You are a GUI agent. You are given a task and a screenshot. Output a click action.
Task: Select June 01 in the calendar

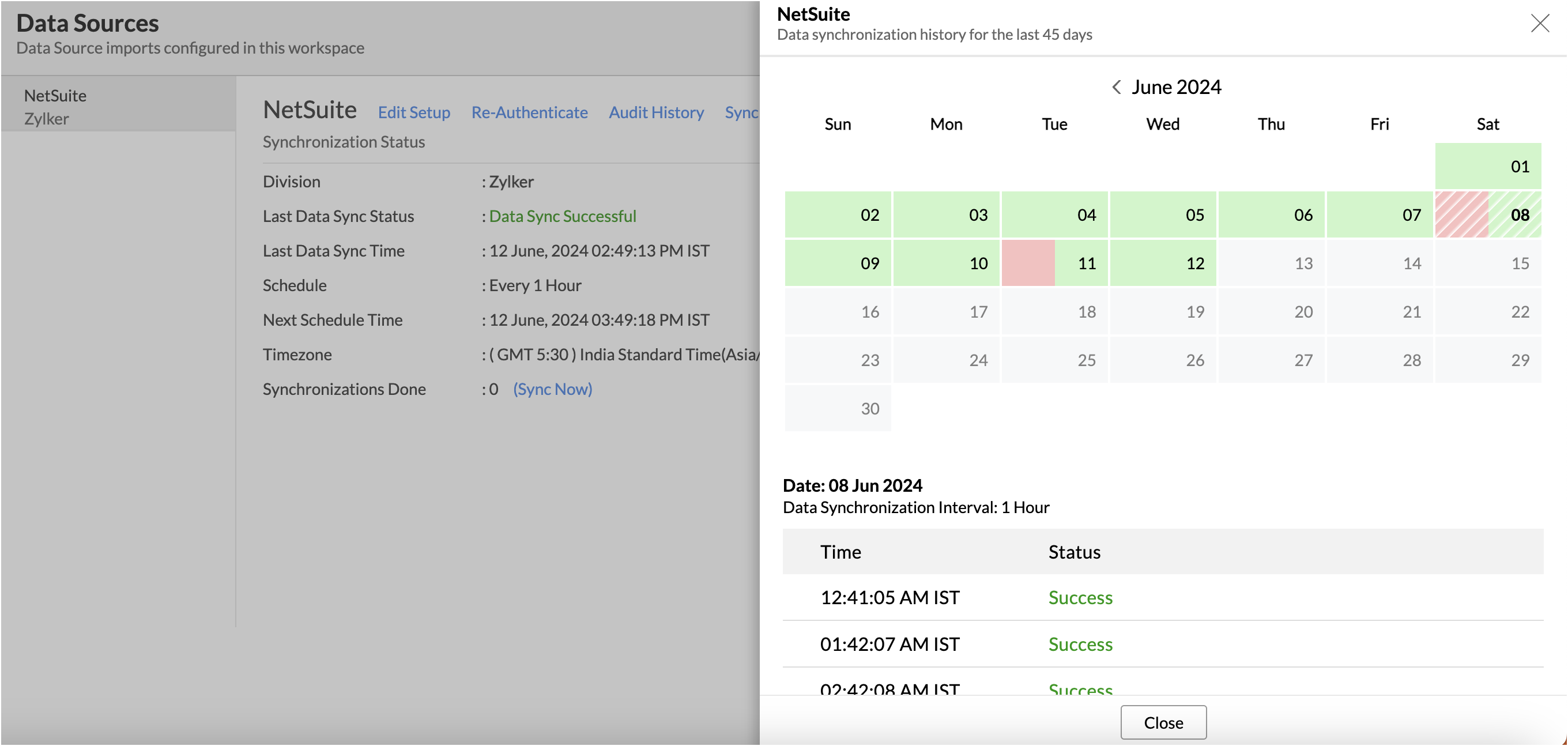[1488, 166]
